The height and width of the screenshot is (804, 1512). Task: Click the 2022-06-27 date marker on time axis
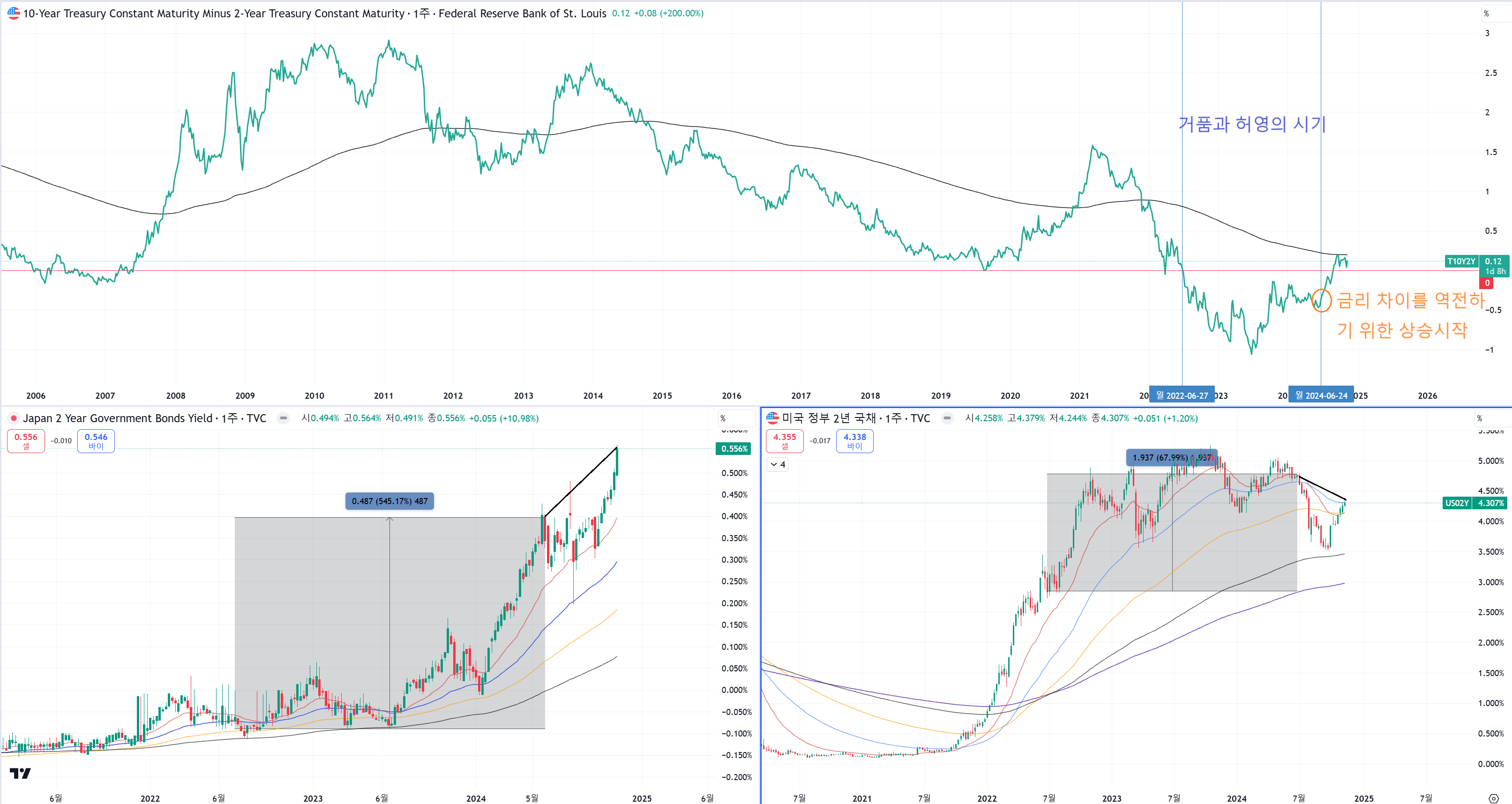tap(1181, 395)
